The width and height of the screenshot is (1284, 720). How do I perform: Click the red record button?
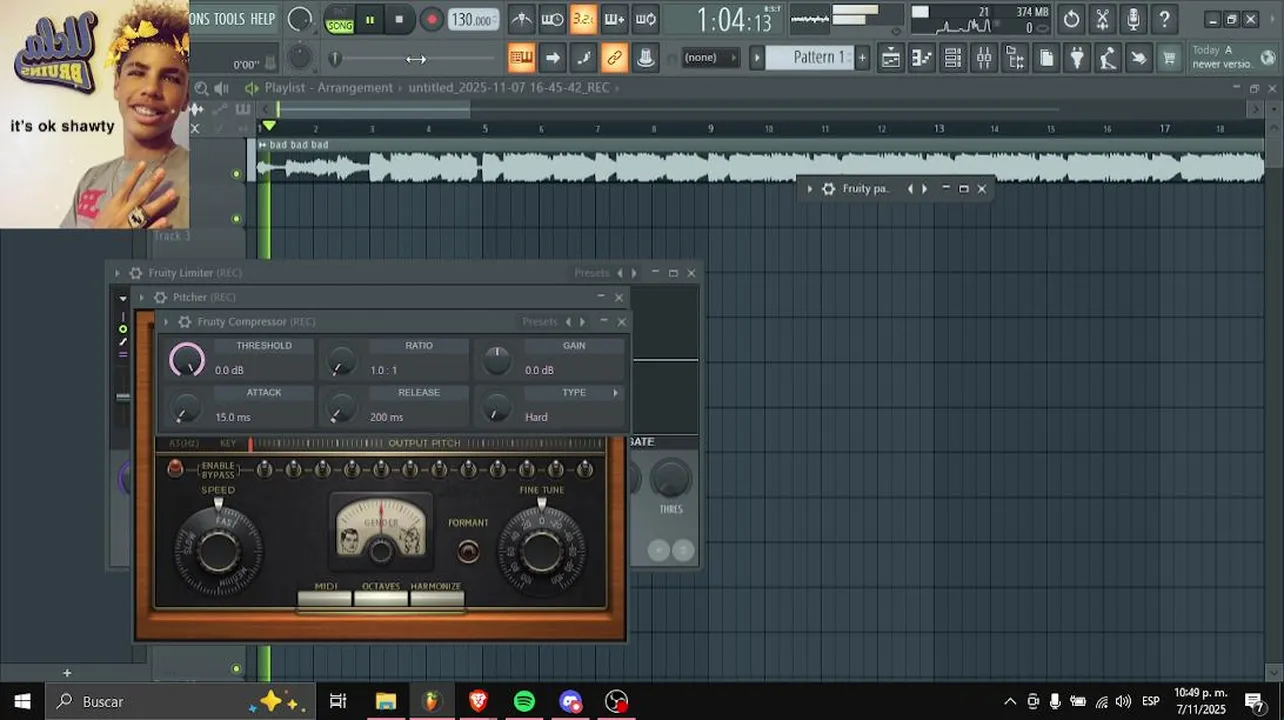pos(432,19)
